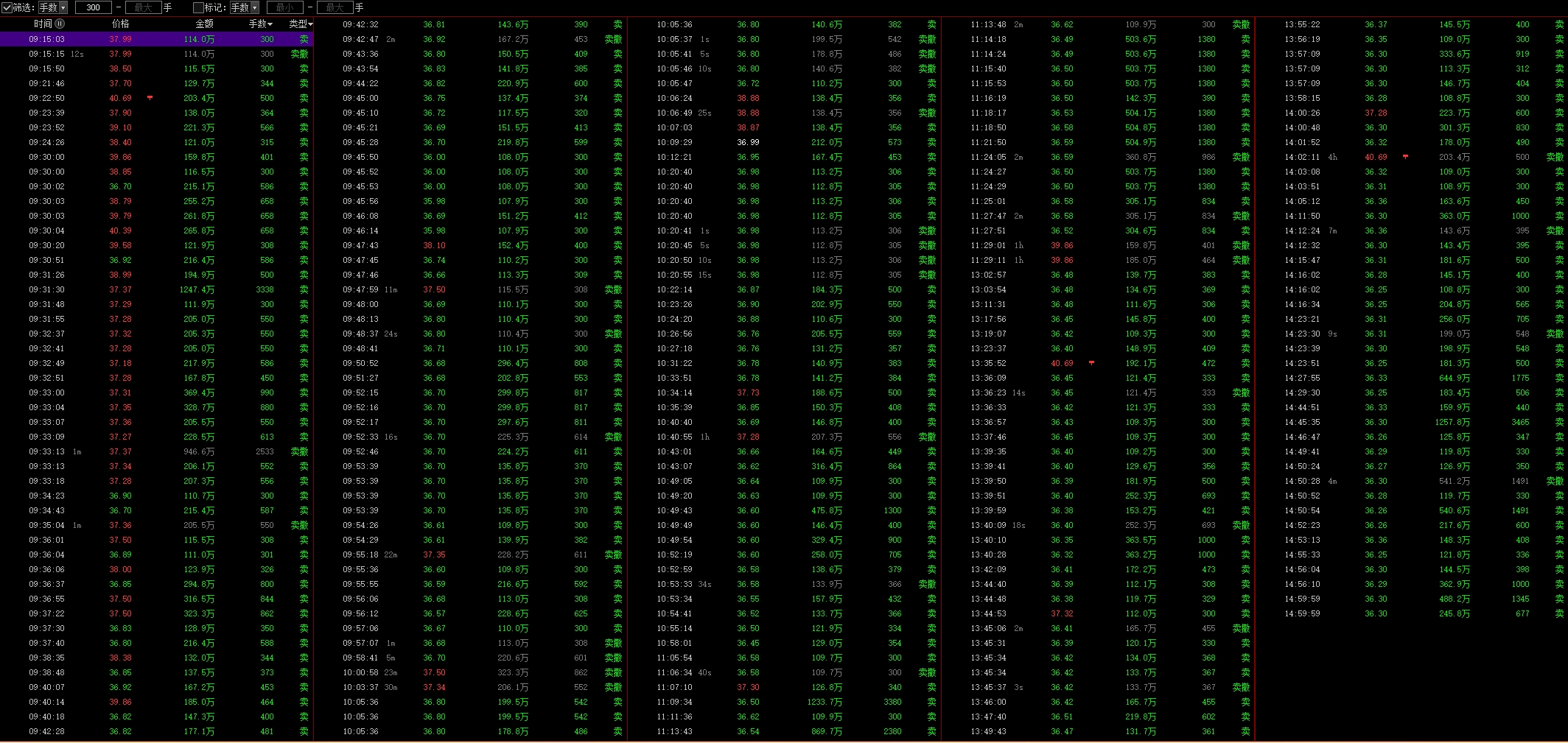The height and width of the screenshot is (743, 1568).
Task: Click the red flag beside the 09:22:50 price
Action: point(150,97)
